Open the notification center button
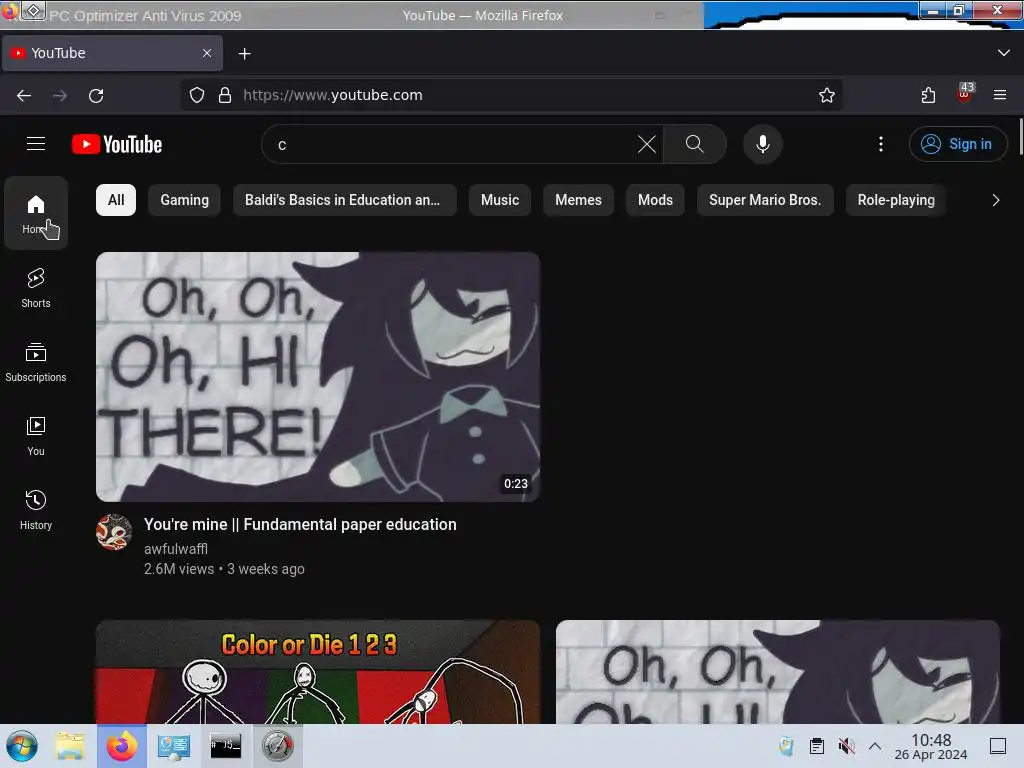 tap(998, 746)
